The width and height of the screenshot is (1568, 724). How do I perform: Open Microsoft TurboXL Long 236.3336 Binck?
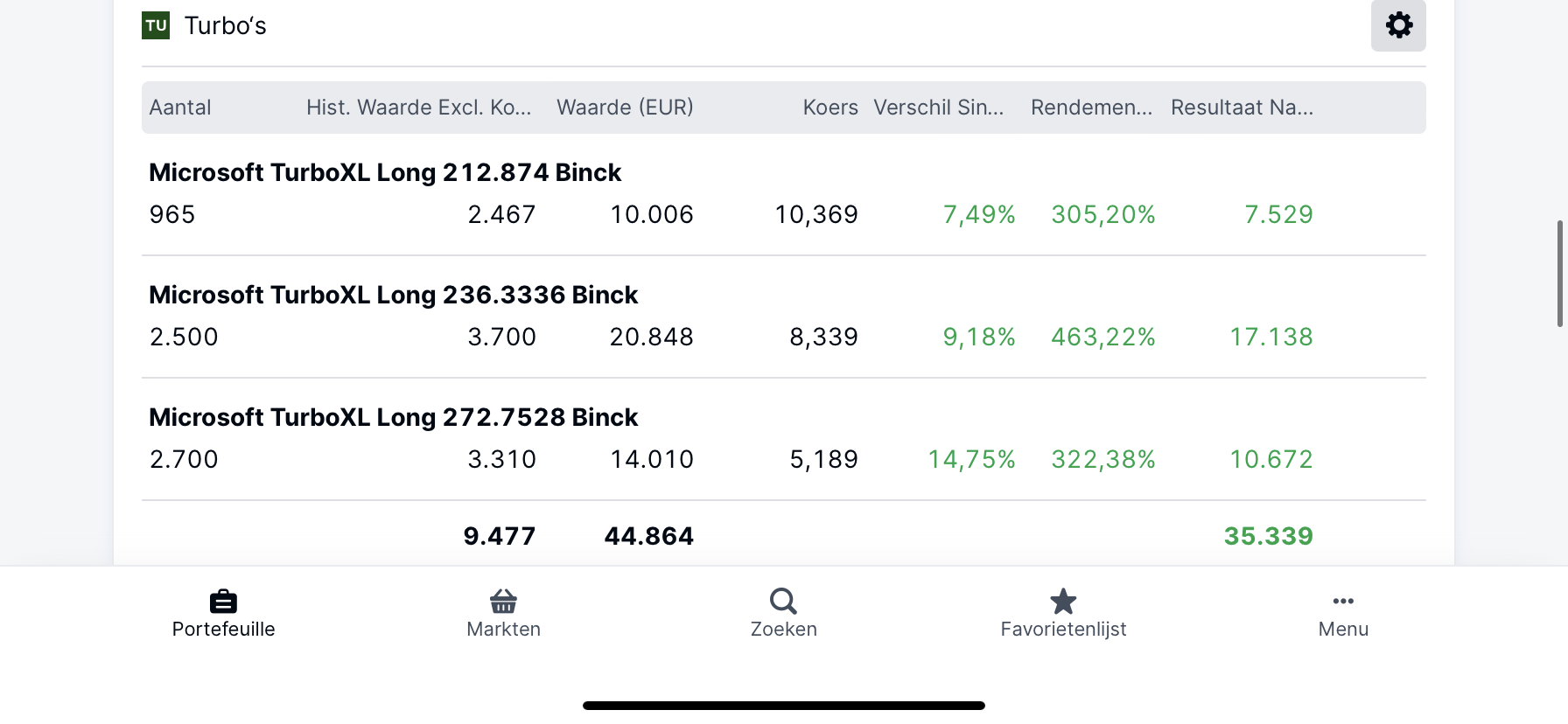click(394, 295)
